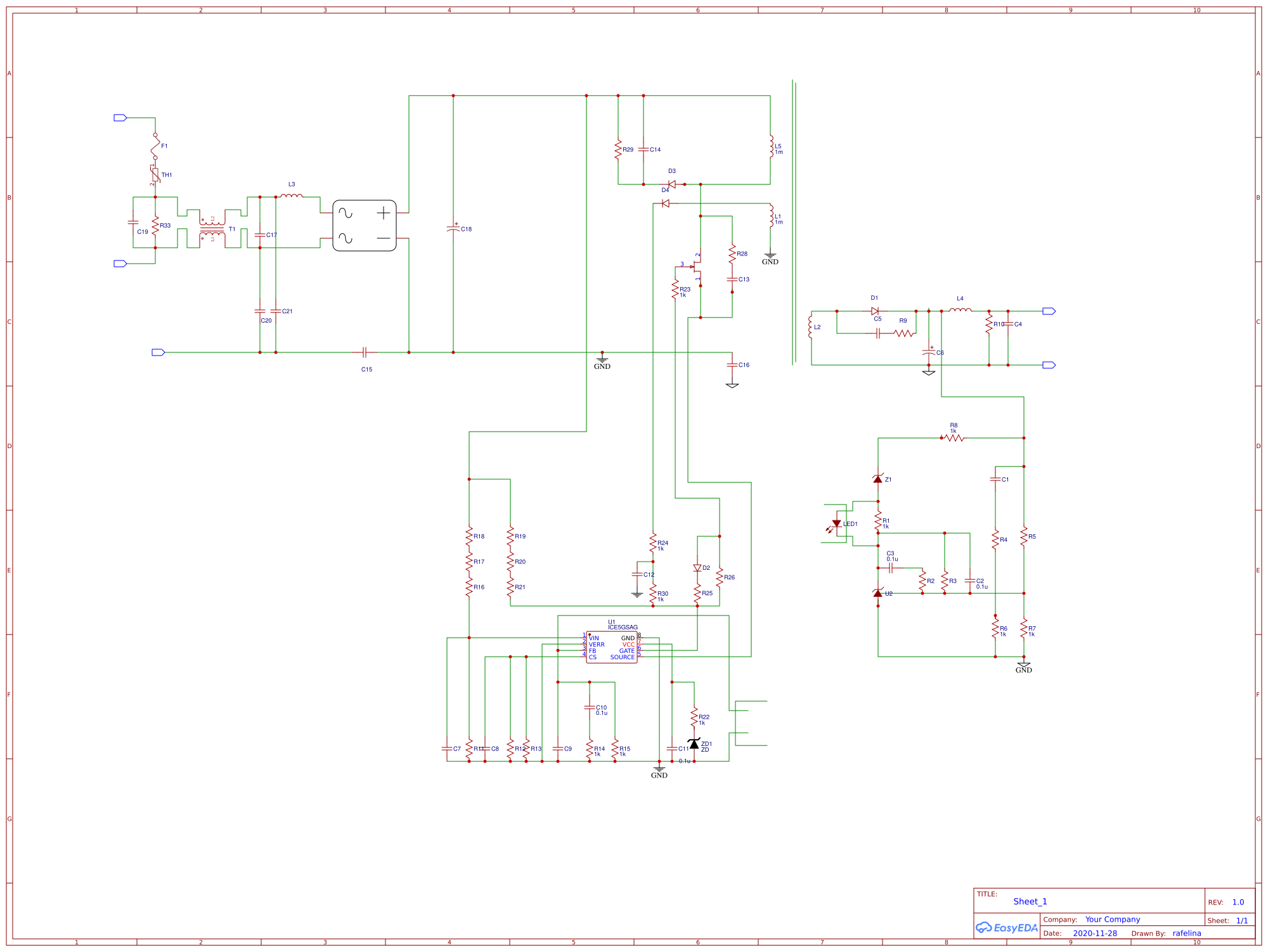1268x952 pixels.
Task: Click the blue net port at top left
Action: pos(119,118)
